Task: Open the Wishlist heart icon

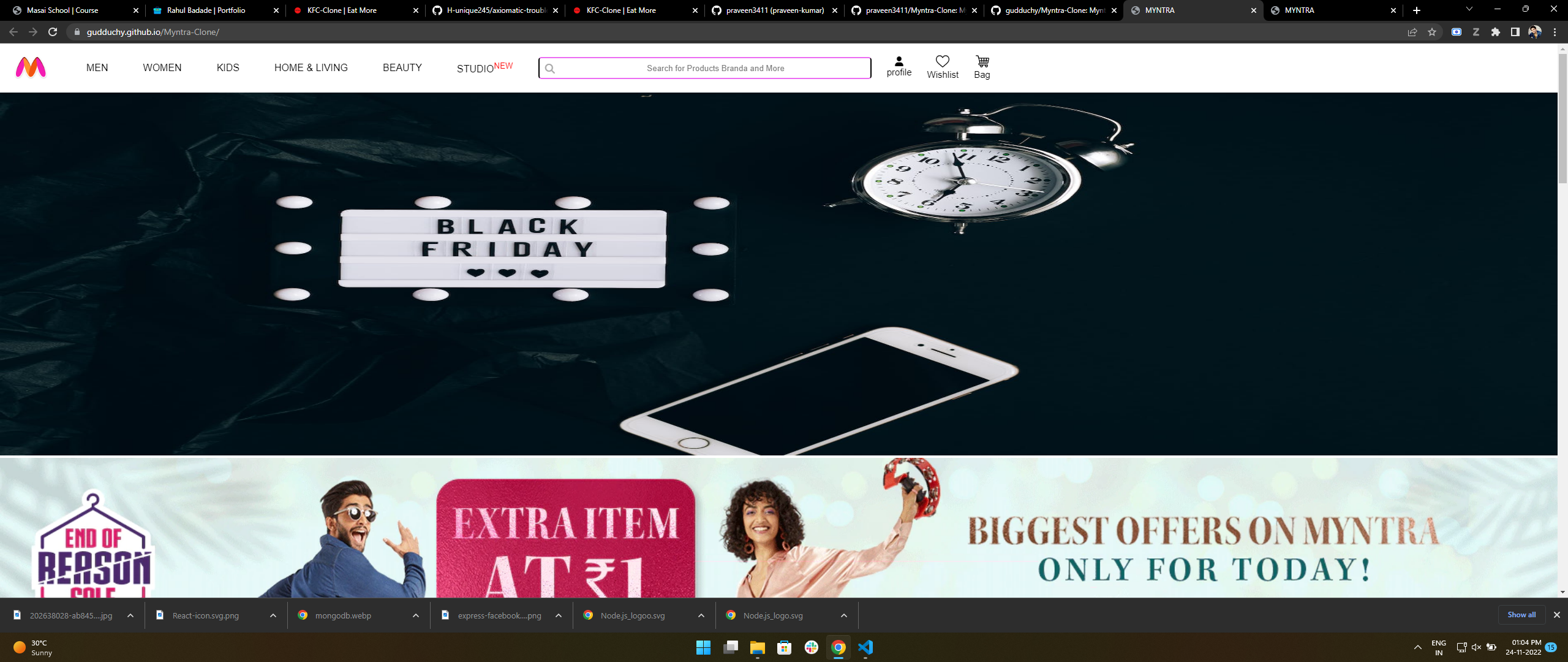Action: coord(942,61)
